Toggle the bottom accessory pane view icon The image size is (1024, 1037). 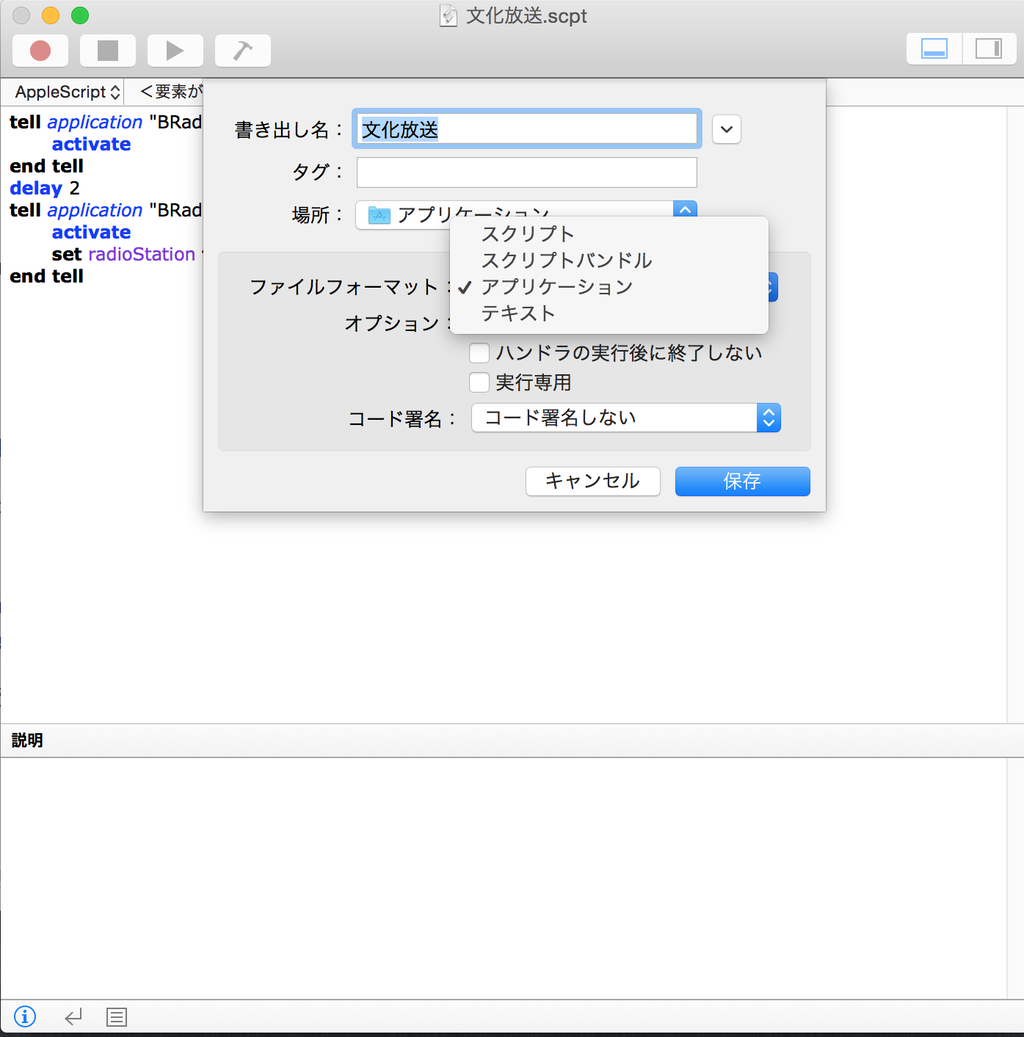pos(932,47)
